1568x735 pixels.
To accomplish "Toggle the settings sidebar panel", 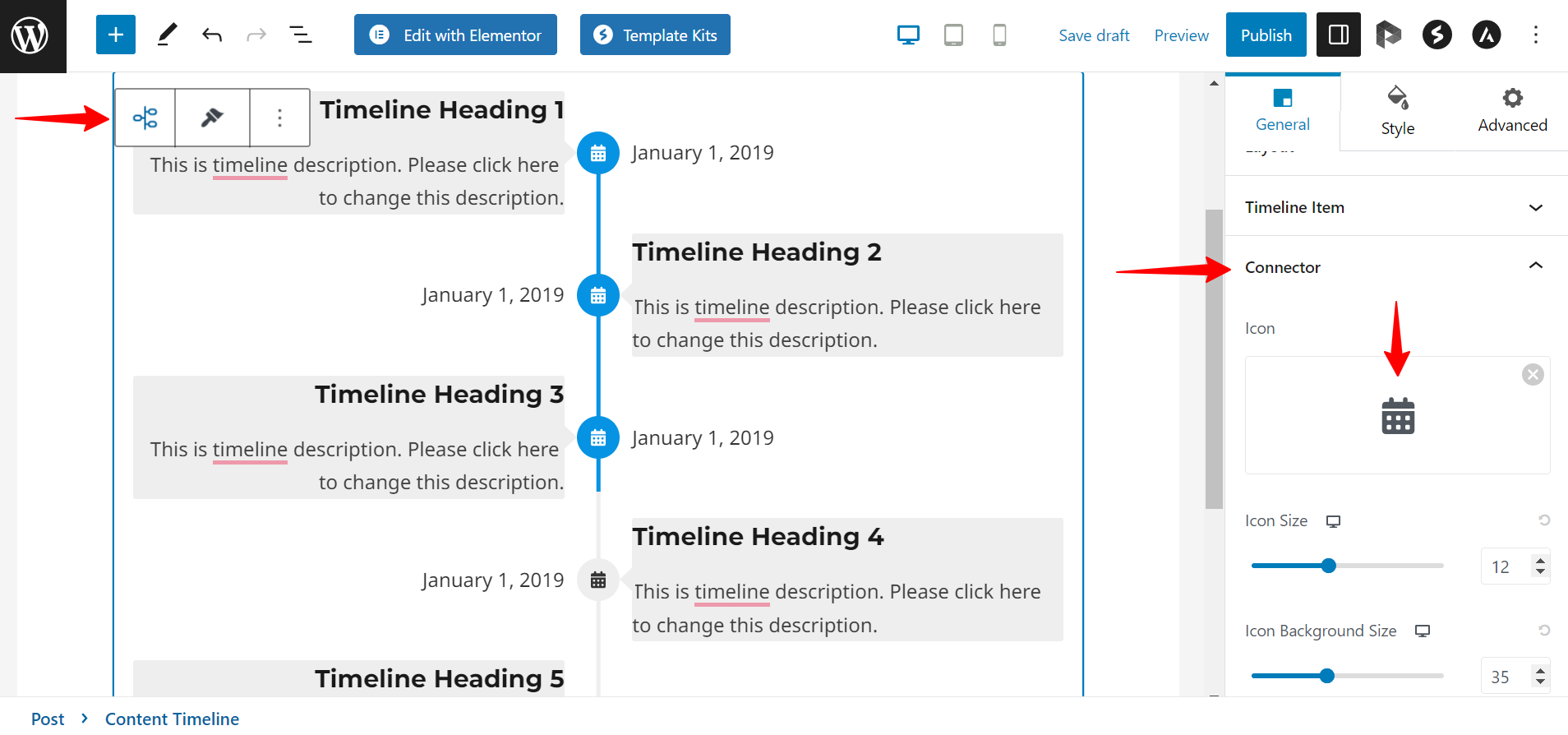I will (x=1338, y=35).
